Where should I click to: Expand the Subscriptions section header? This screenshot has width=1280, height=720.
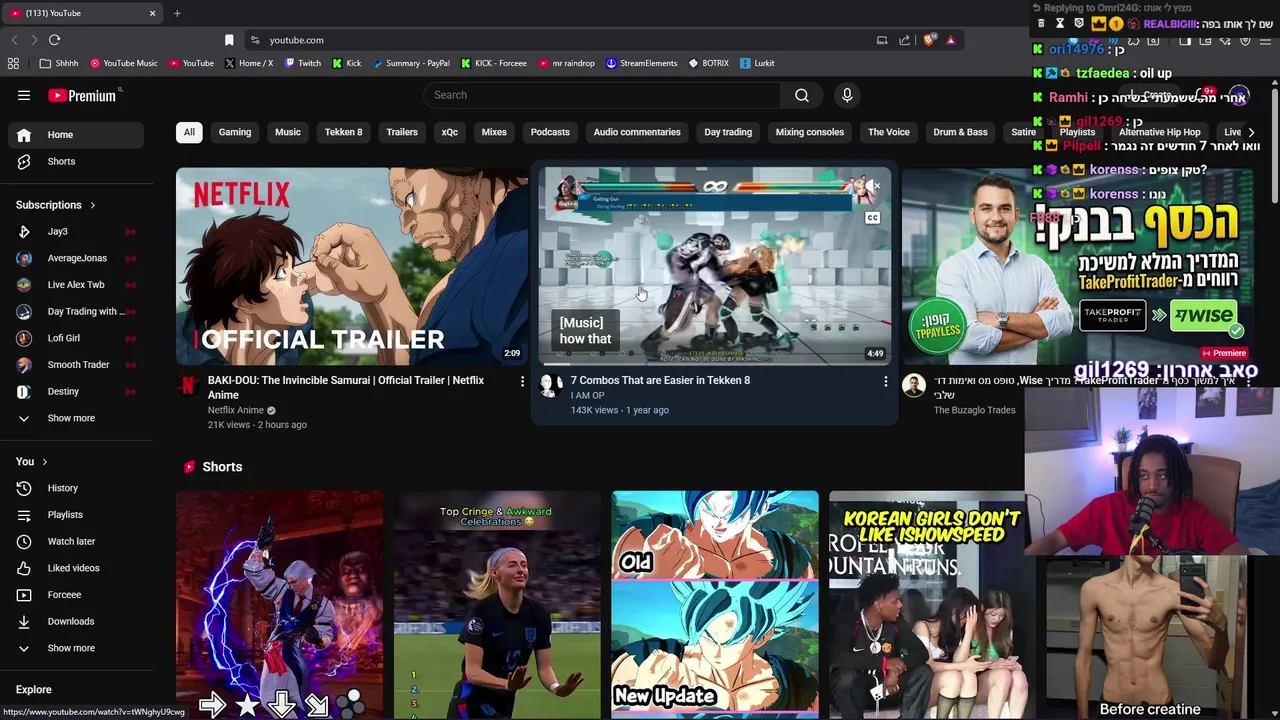[56, 205]
